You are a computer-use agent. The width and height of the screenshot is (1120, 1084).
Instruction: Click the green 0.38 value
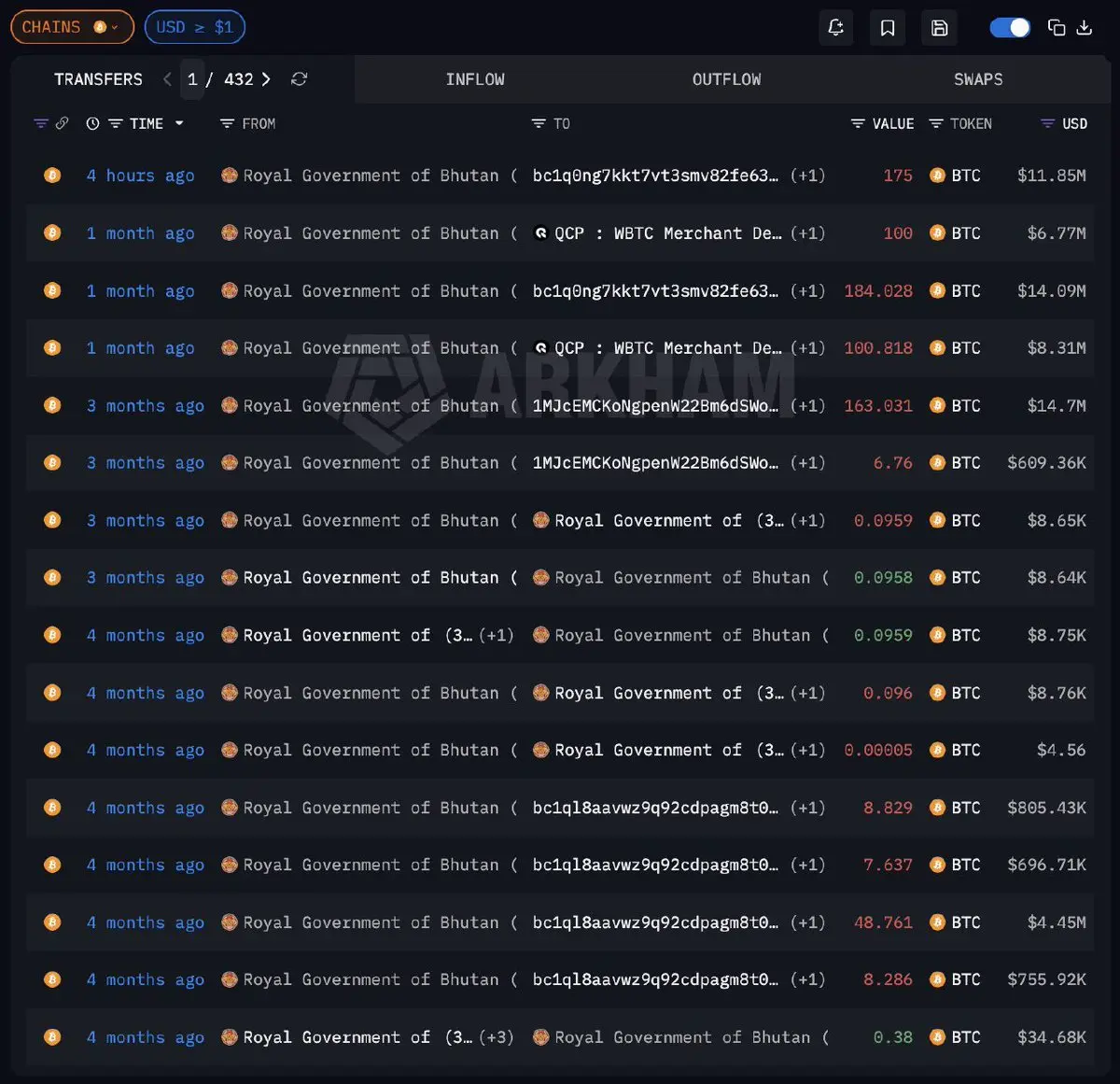pos(893,1037)
